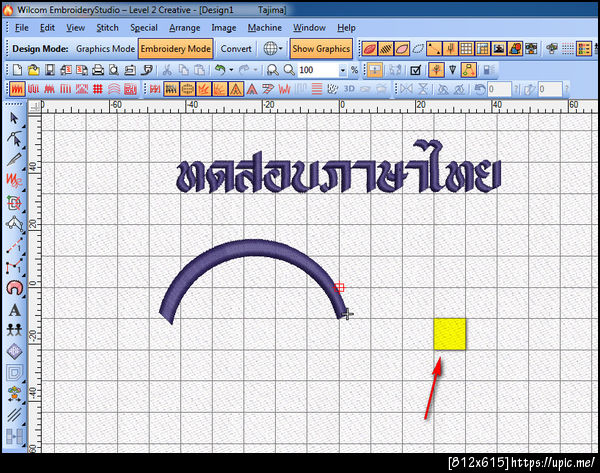Select the pink horseshoe Input tool
This screenshot has height=473, width=600.
pos(15,288)
